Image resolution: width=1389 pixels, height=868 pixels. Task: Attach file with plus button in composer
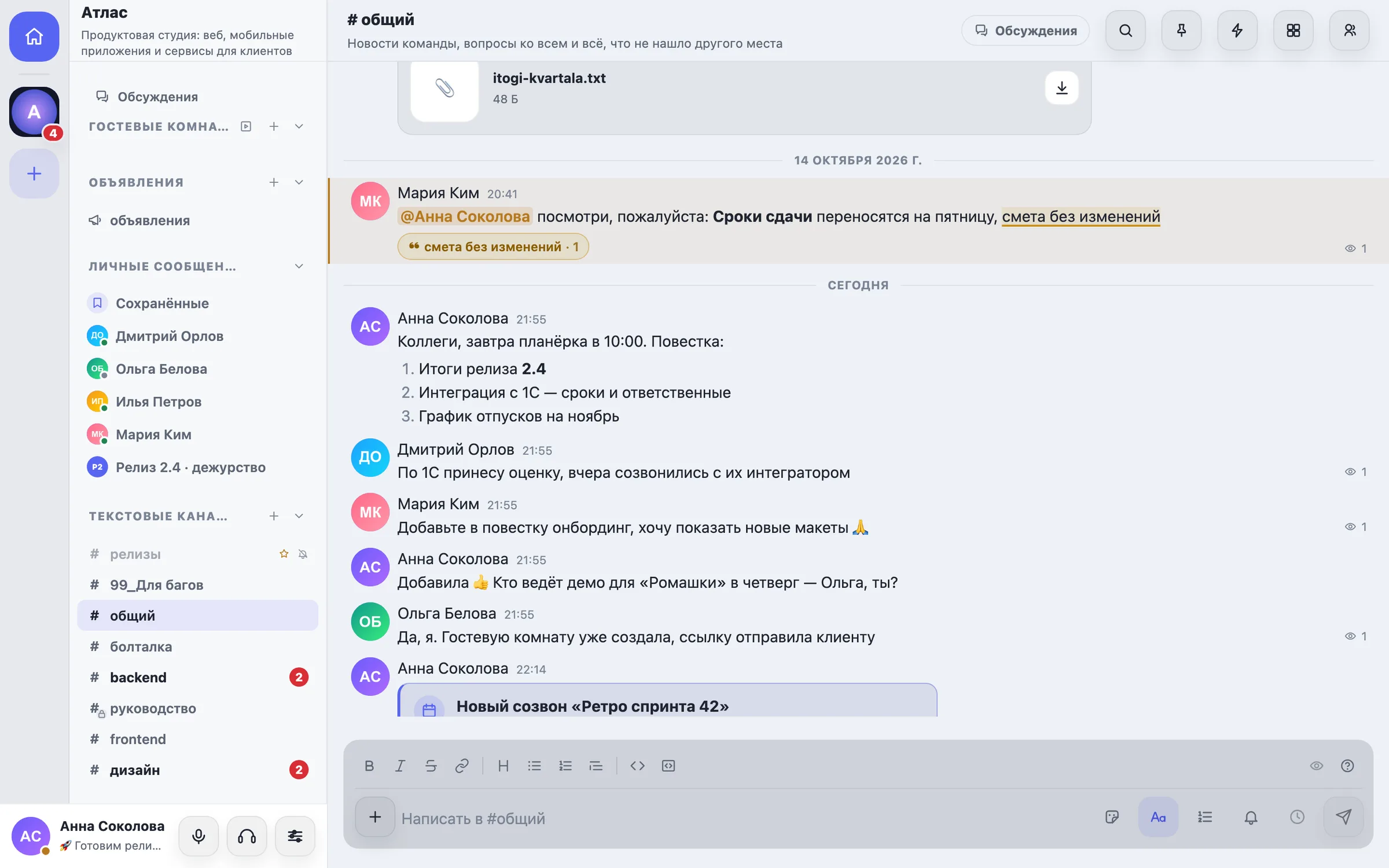pyautogui.click(x=375, y=817)
